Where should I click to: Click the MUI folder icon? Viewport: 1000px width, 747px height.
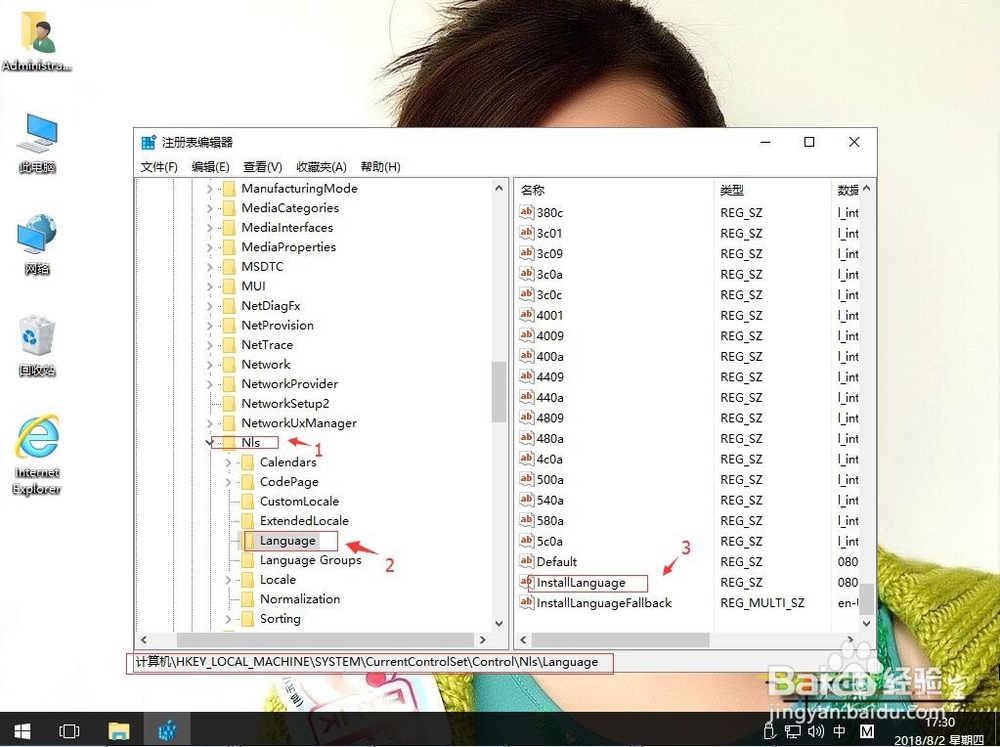(x=230, y=286)
